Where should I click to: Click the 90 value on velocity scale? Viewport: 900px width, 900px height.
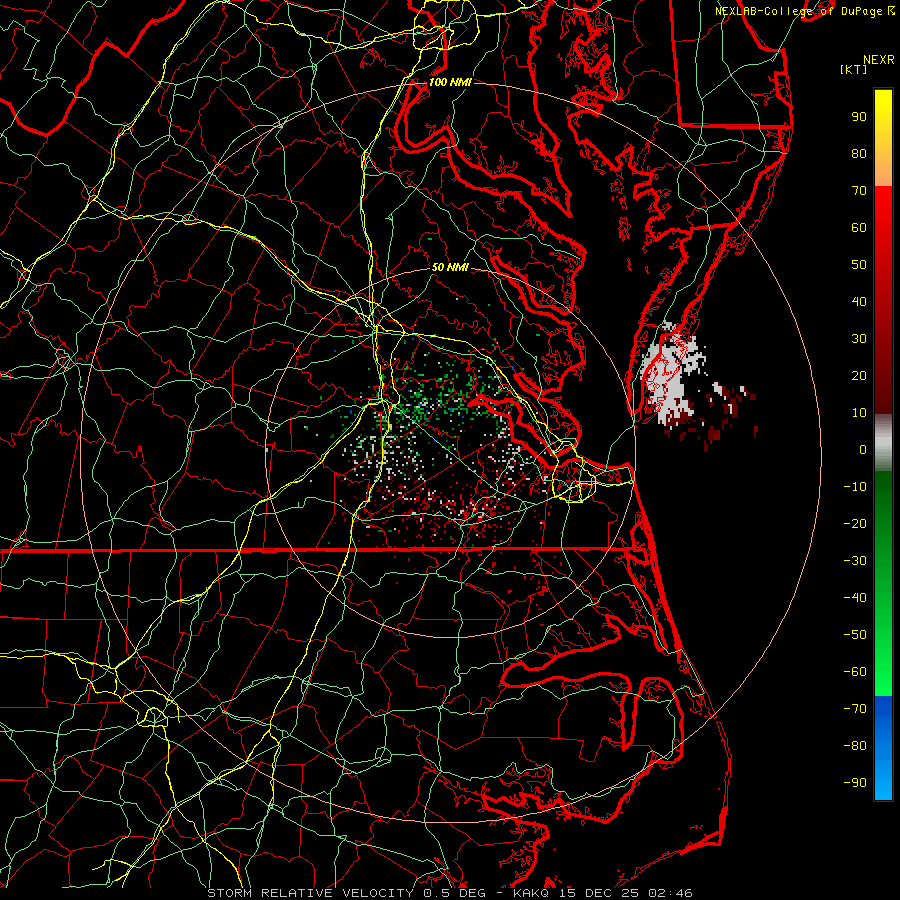859,117
